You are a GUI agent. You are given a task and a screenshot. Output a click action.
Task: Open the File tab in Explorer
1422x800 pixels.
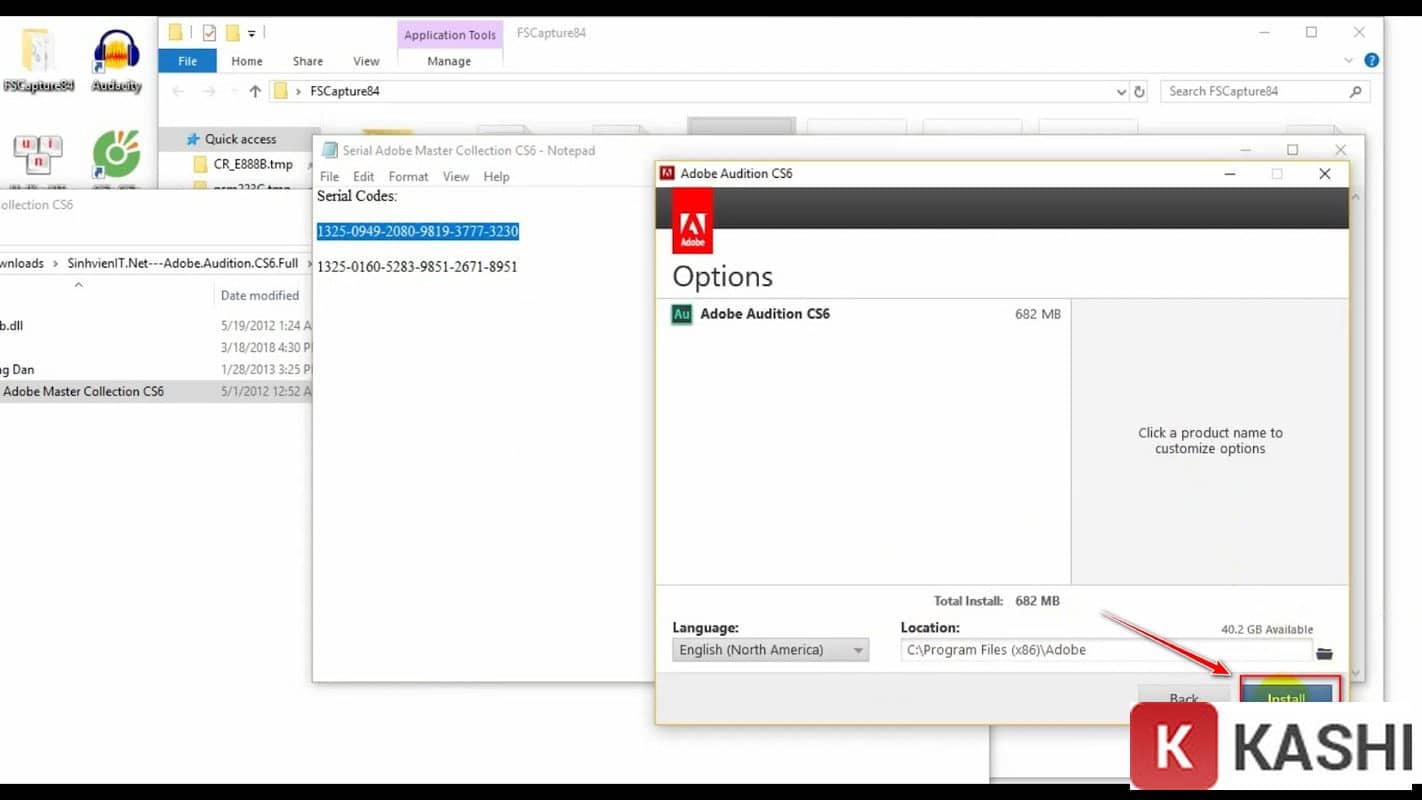[x=187, y=61]
